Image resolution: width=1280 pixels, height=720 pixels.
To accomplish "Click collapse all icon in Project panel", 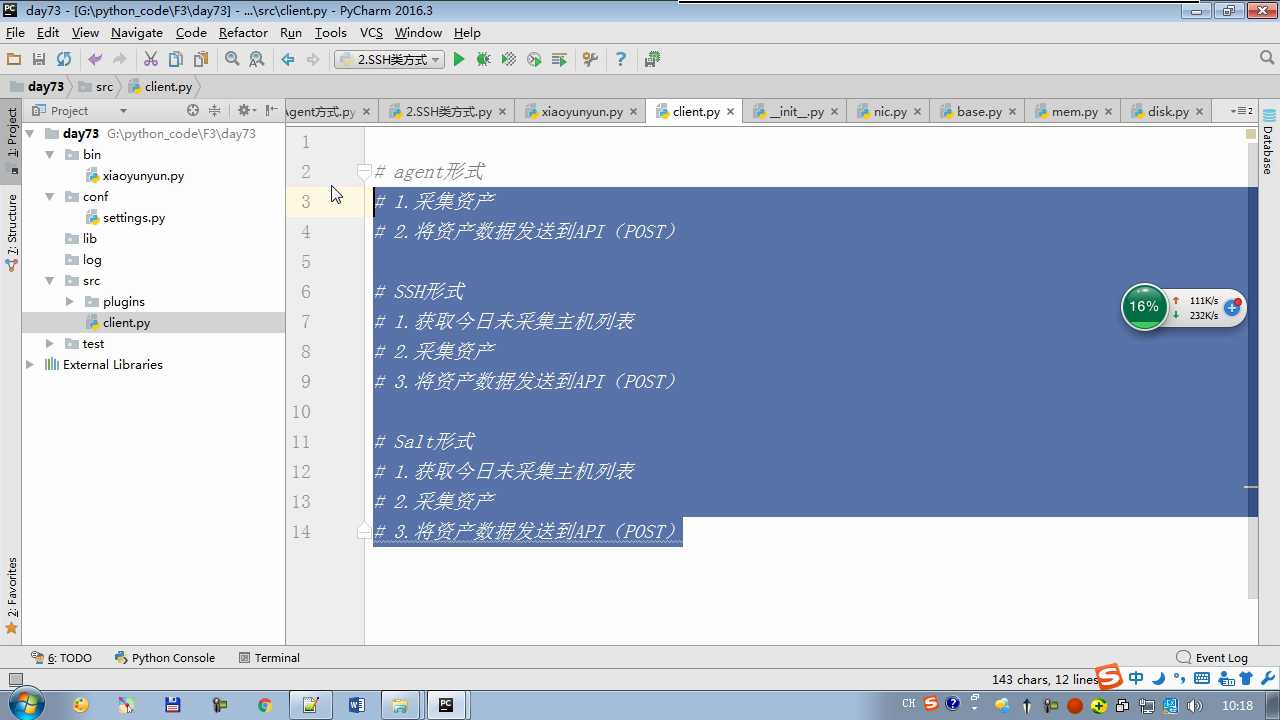I will tap(214, 111).
